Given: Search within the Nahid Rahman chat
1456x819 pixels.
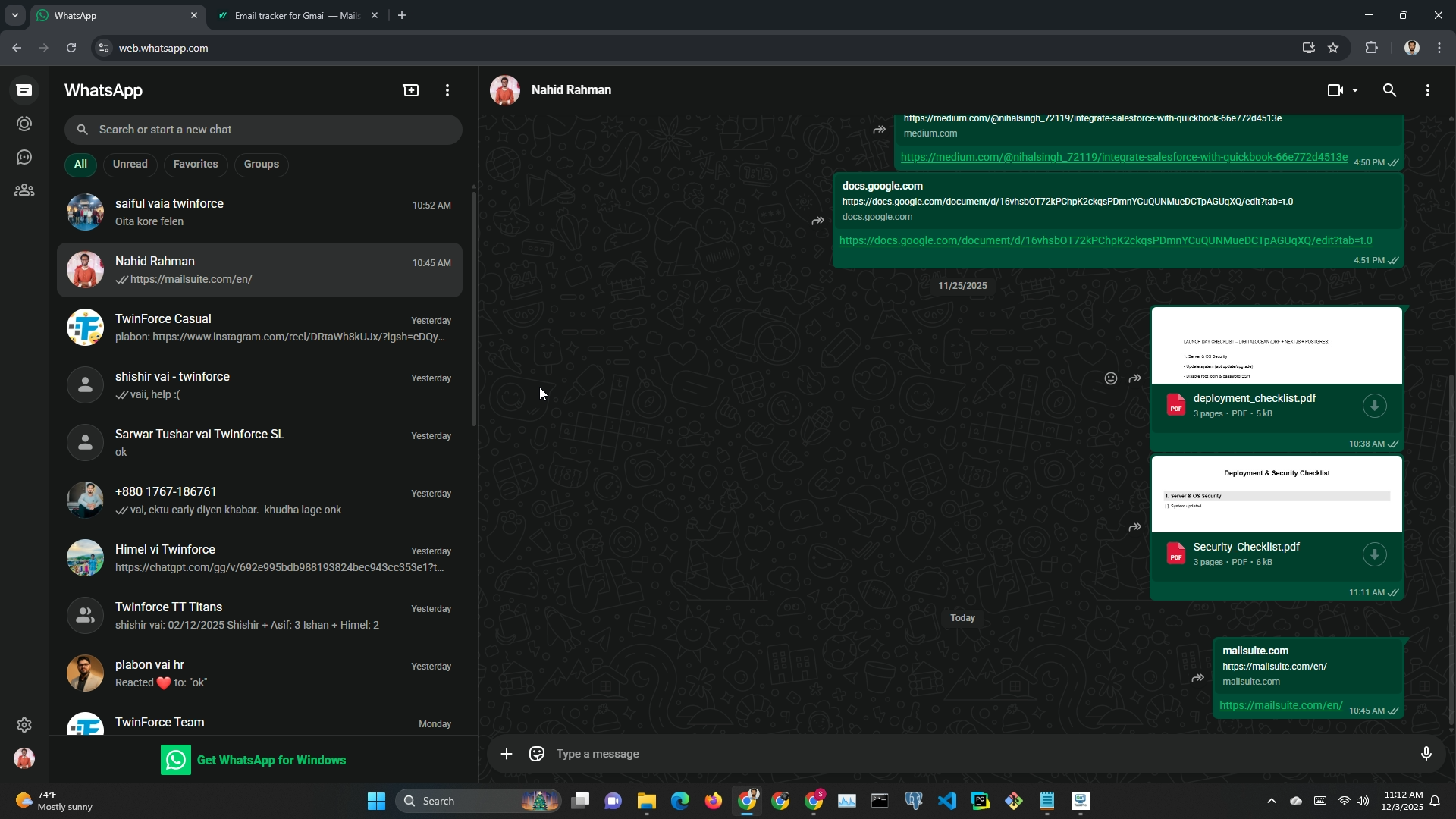Looking at the screenshot, I should click(1389, 90).
